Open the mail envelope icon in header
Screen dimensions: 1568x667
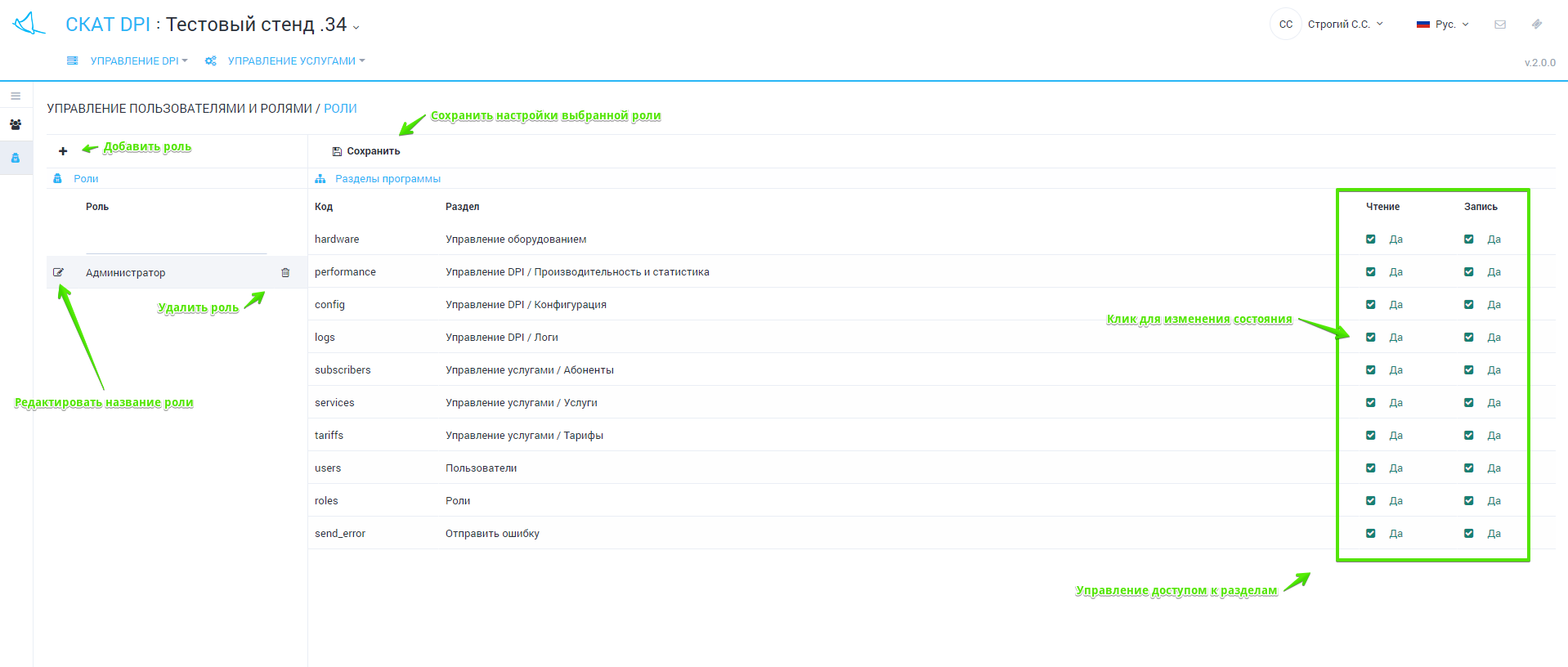click(1500, 25)
